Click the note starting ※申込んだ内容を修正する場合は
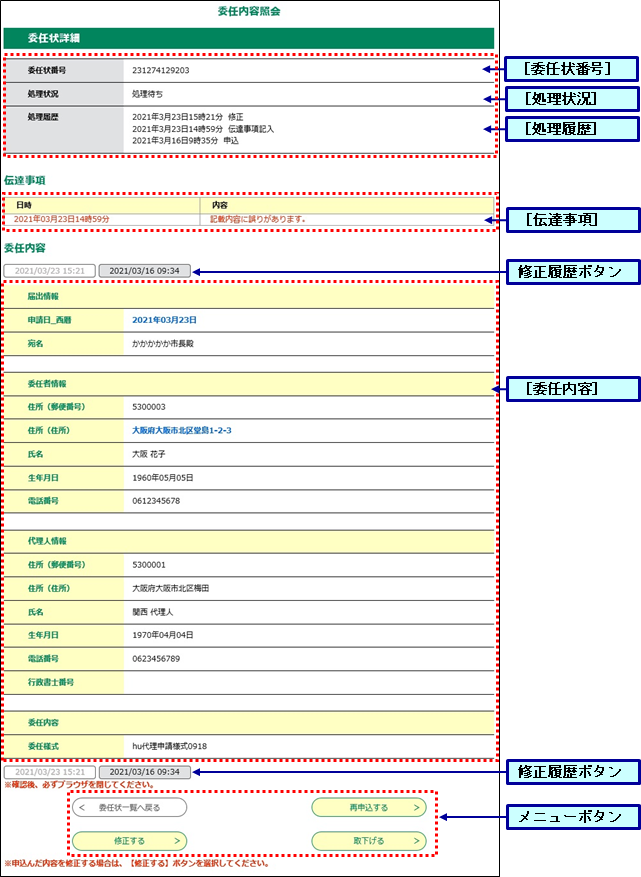Image resolution: width=641 pixels, height=877 pixels. point(137,864)
